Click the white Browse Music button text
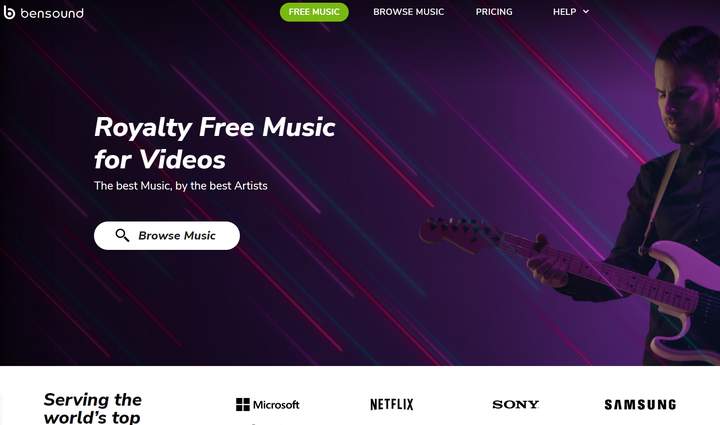 click(177, 235)
